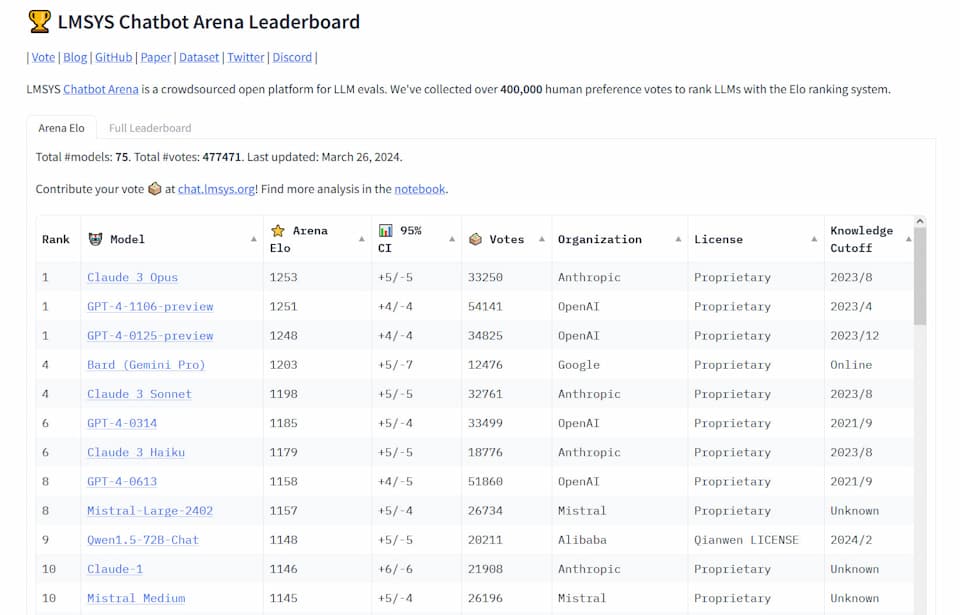The height and width of the screenshot is (615, 960).
Task: Click the table's vertical scrollbar thumb
Action: pos(920,276)
